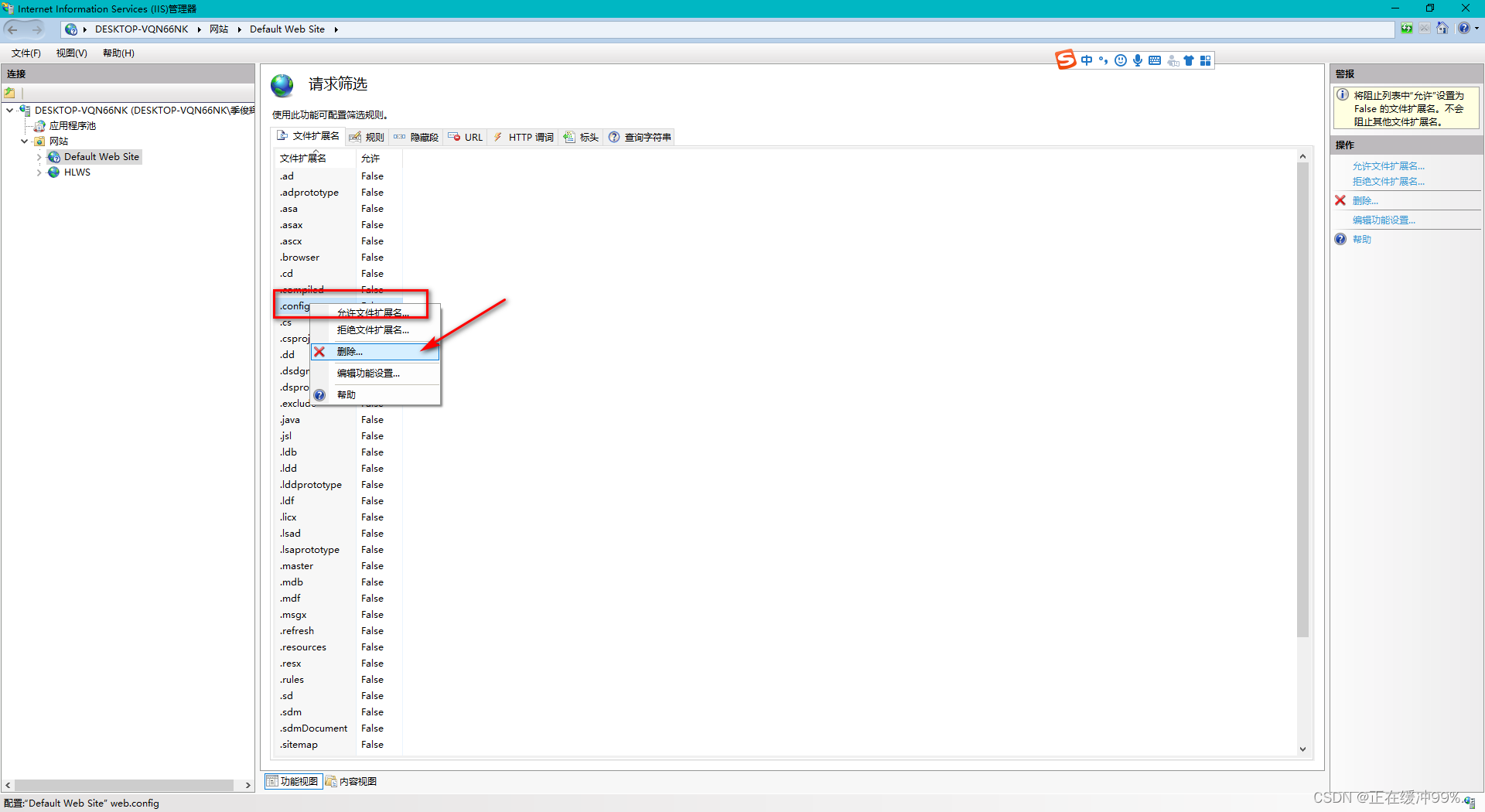The width and height of the screenshot is (1485, 812).
Task: Click the Default Web Site globe icon
Action: (54, 157)
